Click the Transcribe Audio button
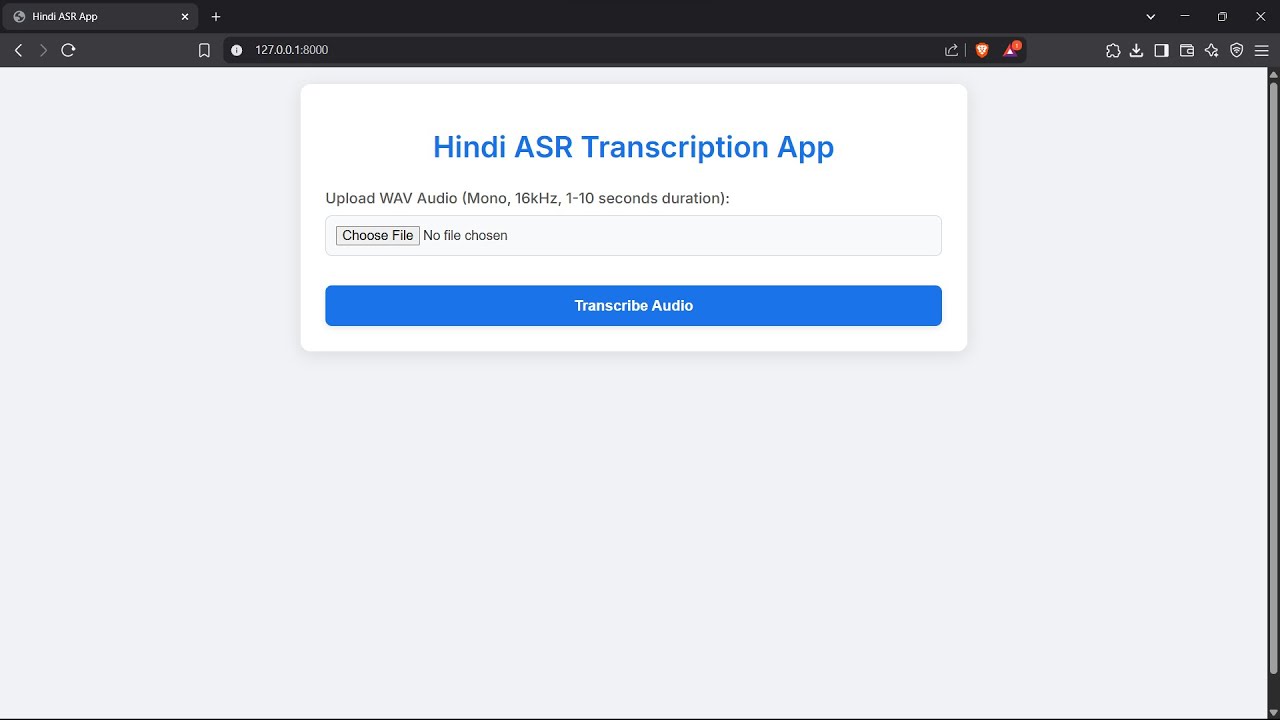Image resolution: width=1280 pixels, height=720 pixels. [x=633, y=306]
